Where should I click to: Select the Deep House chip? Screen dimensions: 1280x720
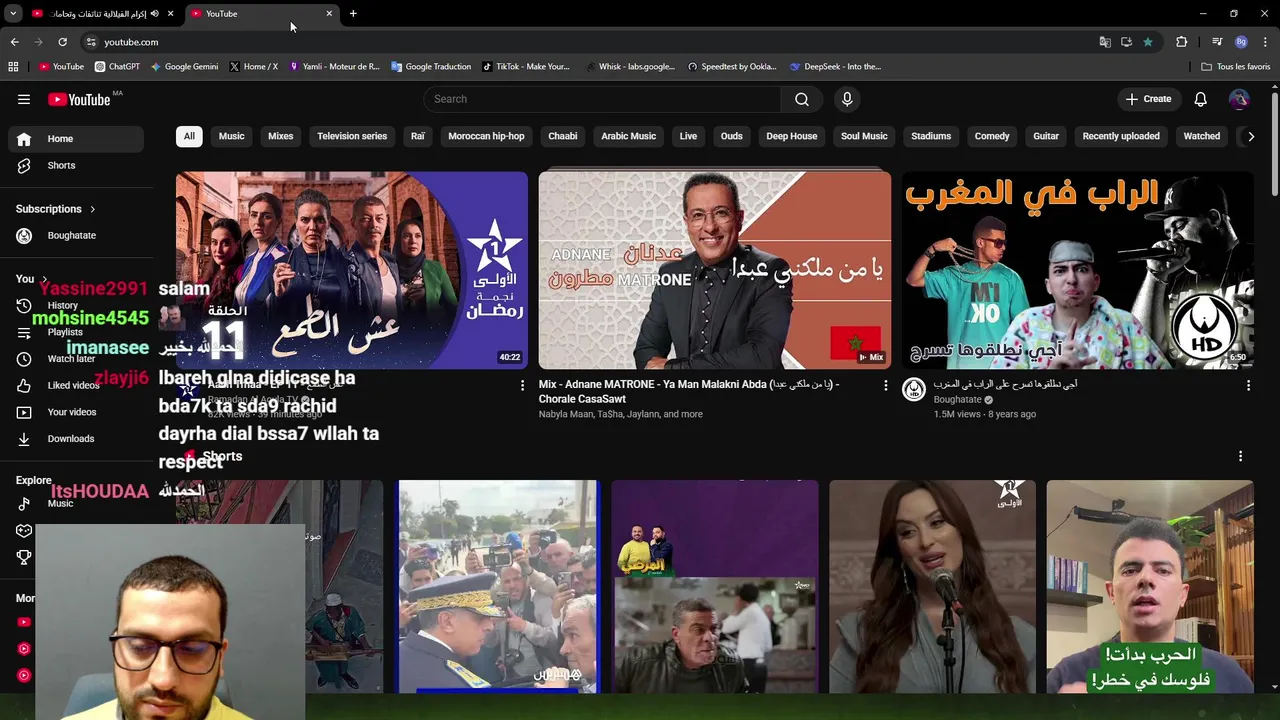792,136
